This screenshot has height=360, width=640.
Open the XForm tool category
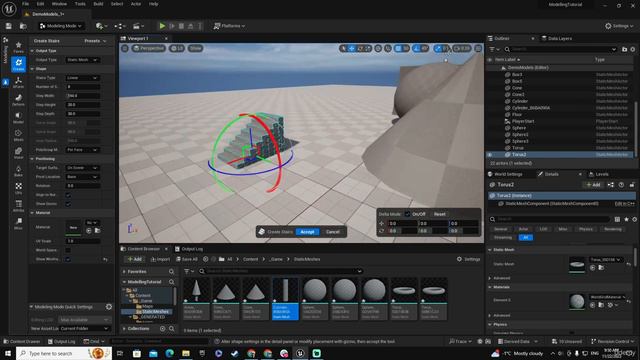pyautogui.click(x=18, y=82)
